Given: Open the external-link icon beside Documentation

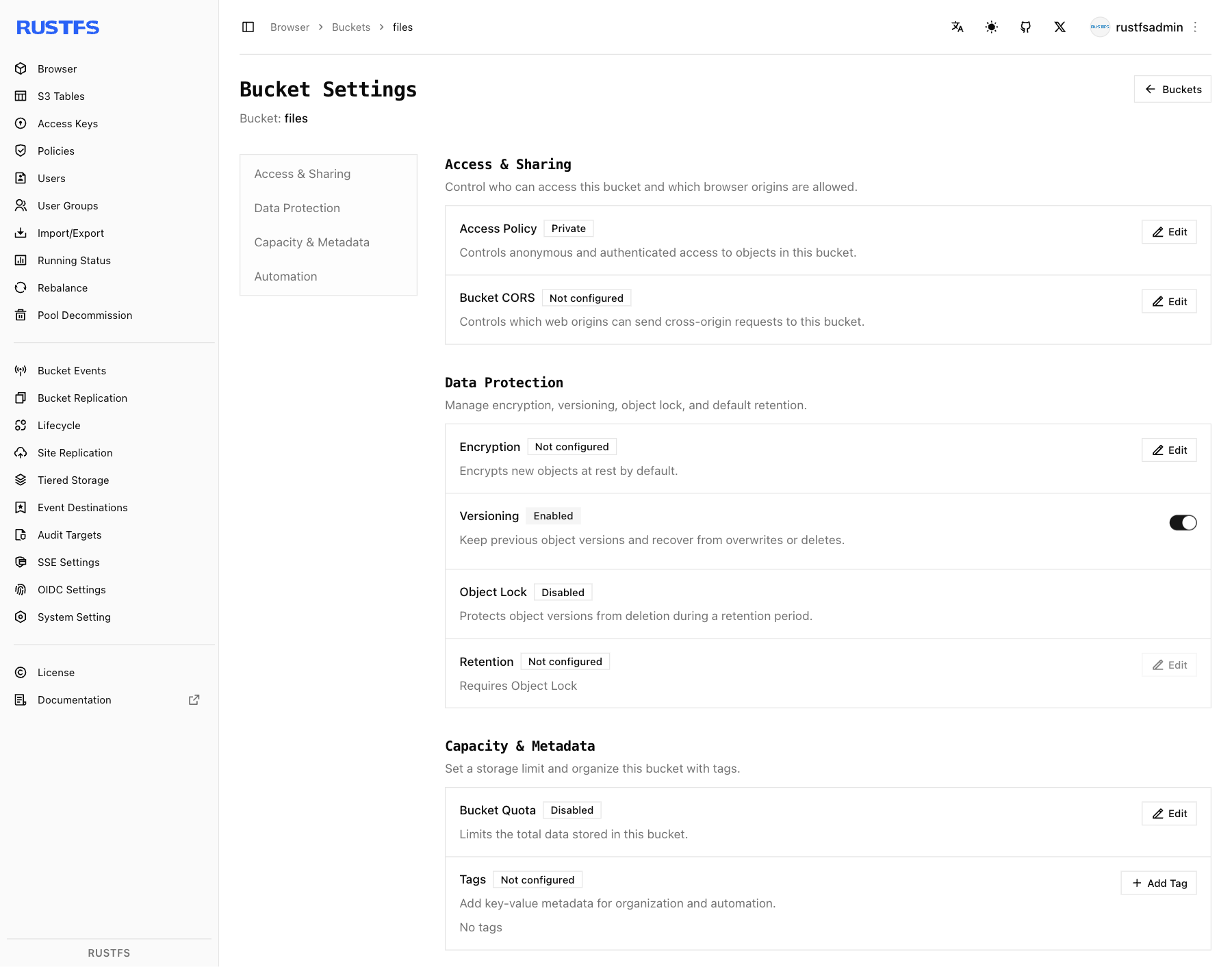Looking at the screenshot, I should click(194, 700).
